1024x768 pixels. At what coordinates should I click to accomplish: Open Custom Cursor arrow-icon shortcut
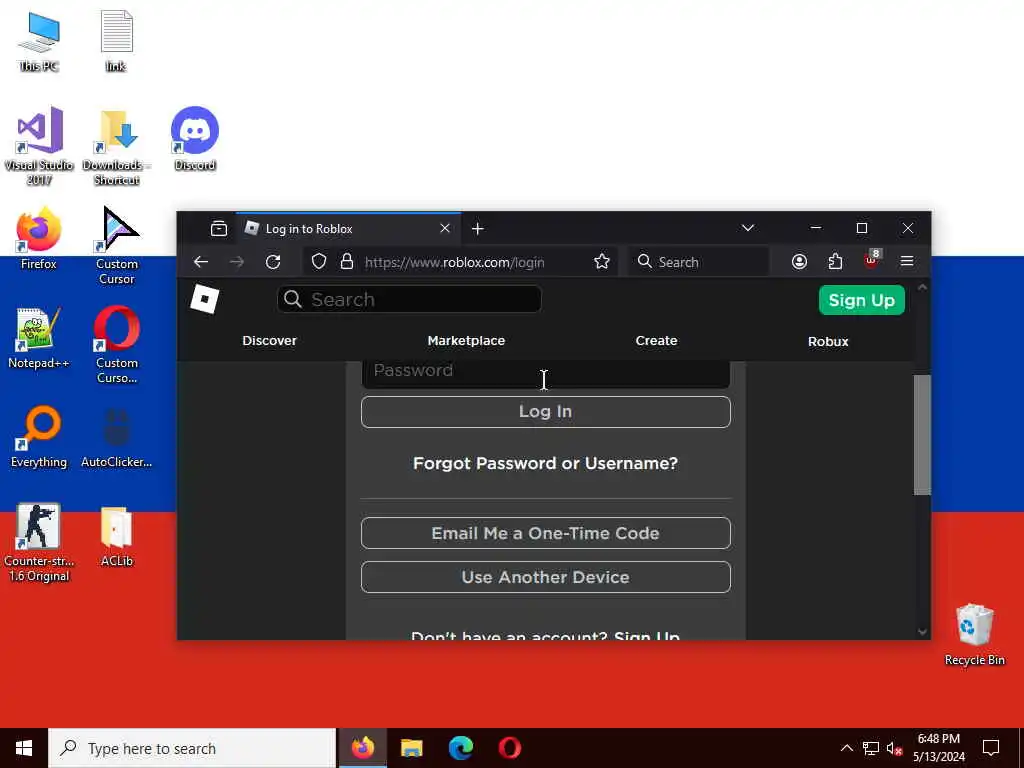(x=116, y=244)
